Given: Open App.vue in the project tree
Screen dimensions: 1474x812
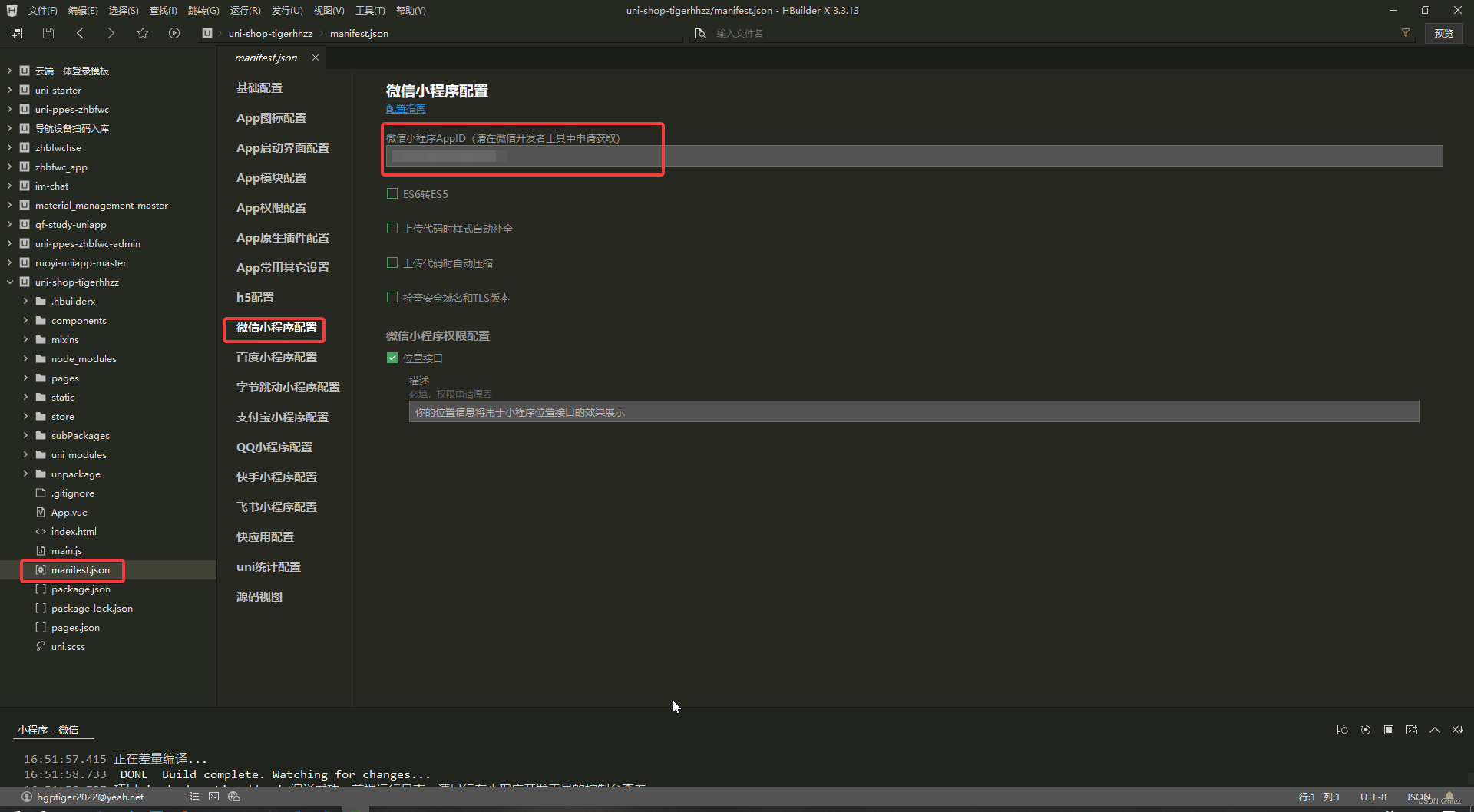Looking at the screenshot, I should (69, 512).
